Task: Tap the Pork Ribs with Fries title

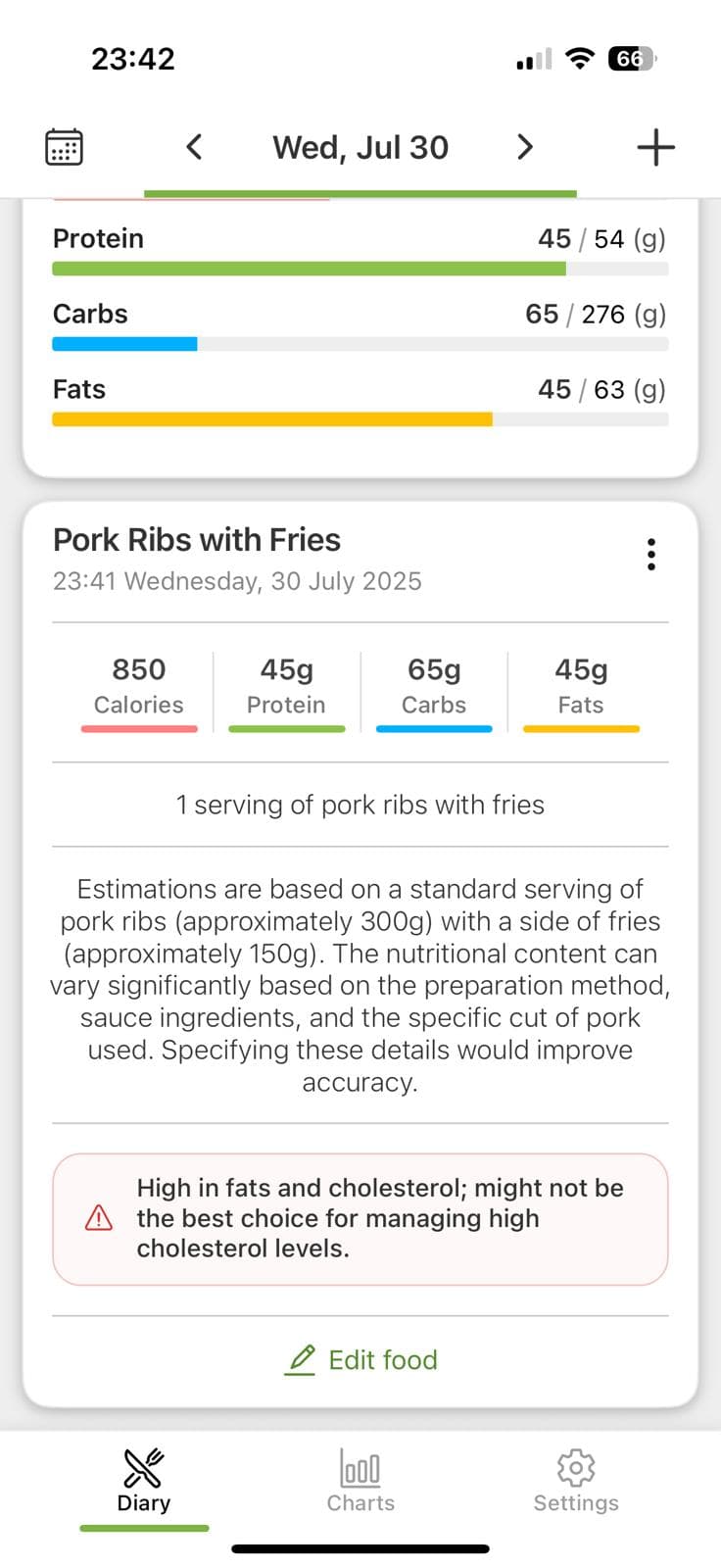Action: (197, 540)
